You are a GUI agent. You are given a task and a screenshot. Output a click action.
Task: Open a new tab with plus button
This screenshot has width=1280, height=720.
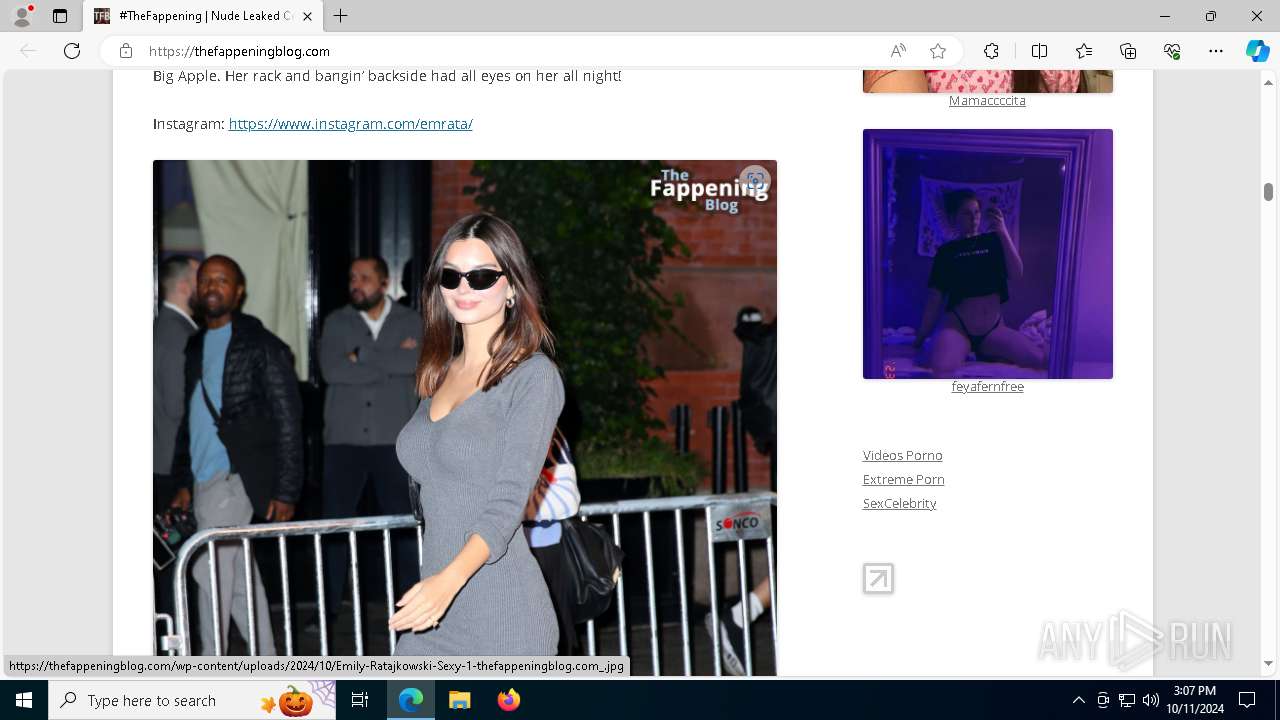pyautogui.click(x=341, y=16)
